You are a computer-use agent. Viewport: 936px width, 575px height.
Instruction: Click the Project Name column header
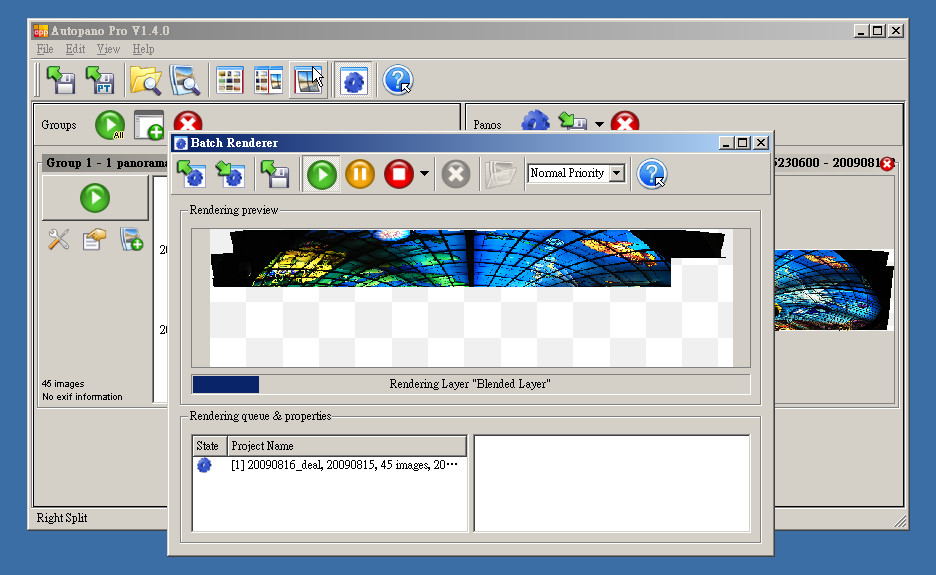(346, 446)
